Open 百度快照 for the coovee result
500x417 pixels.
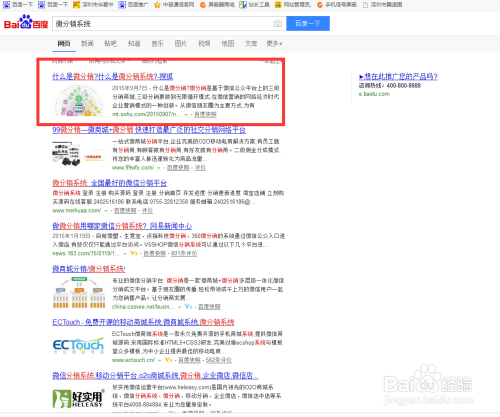click(x=209, y=306)
